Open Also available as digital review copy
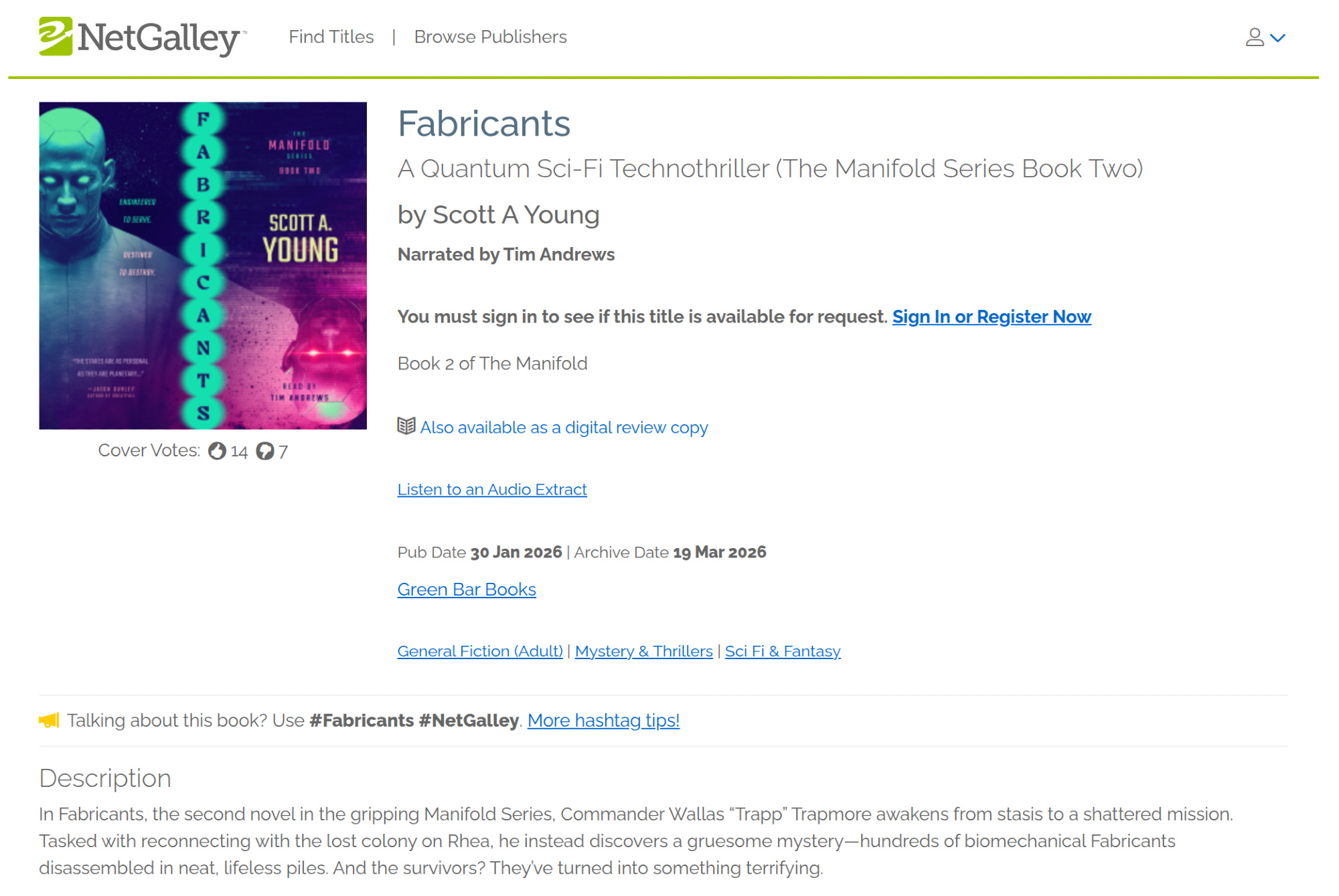1339x896 pixels. point(564,428)
